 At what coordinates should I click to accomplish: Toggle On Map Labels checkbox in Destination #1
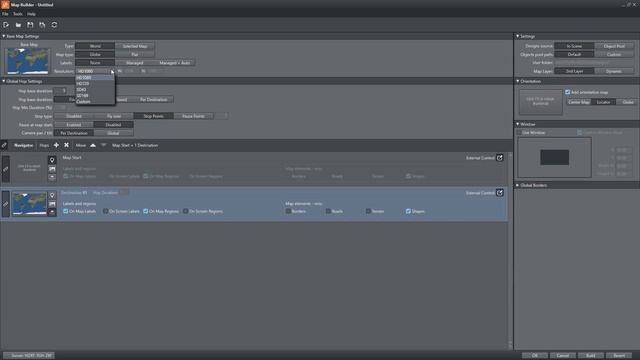click(66, 211)
